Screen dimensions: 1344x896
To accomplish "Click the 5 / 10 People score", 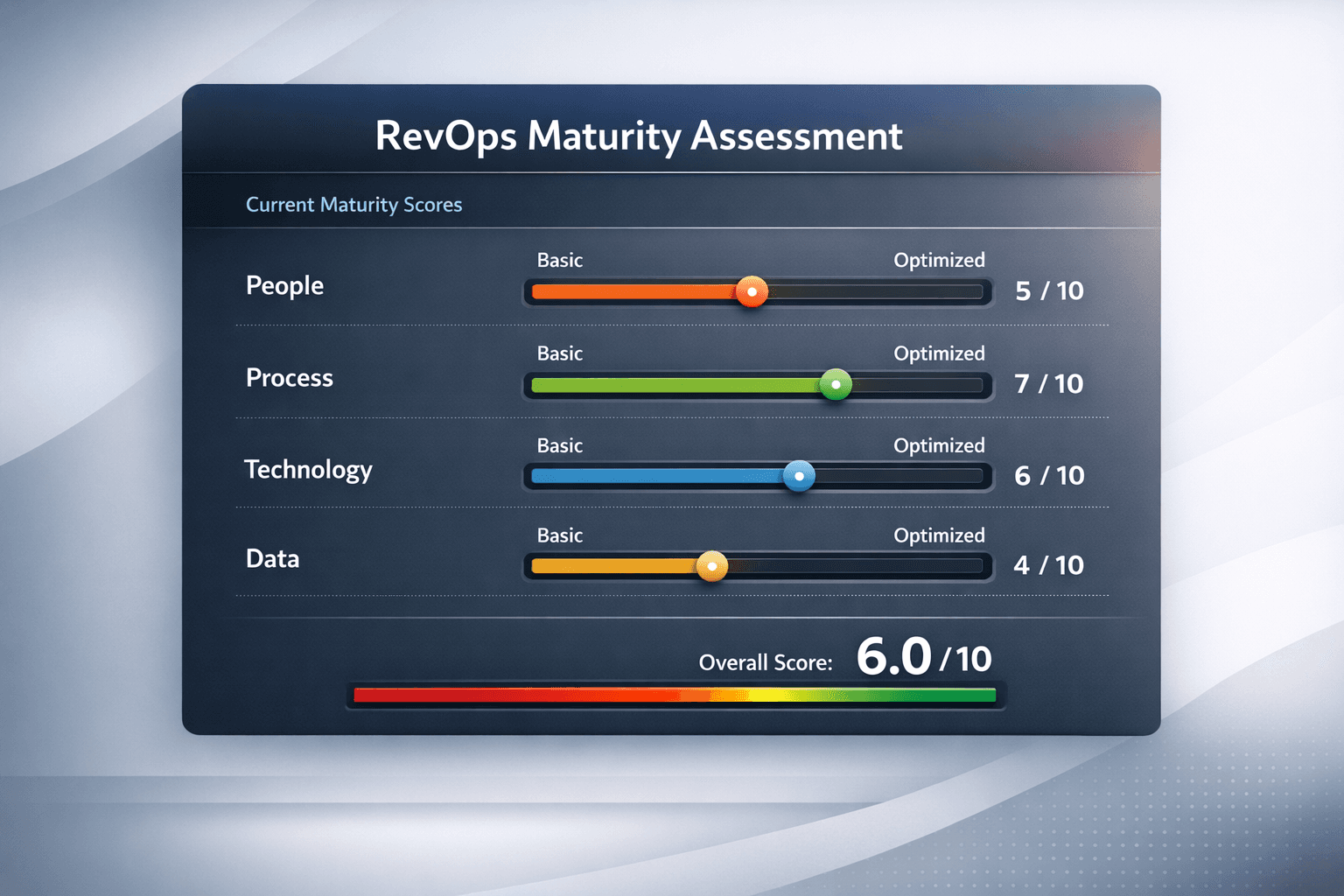I will 1047,290.
